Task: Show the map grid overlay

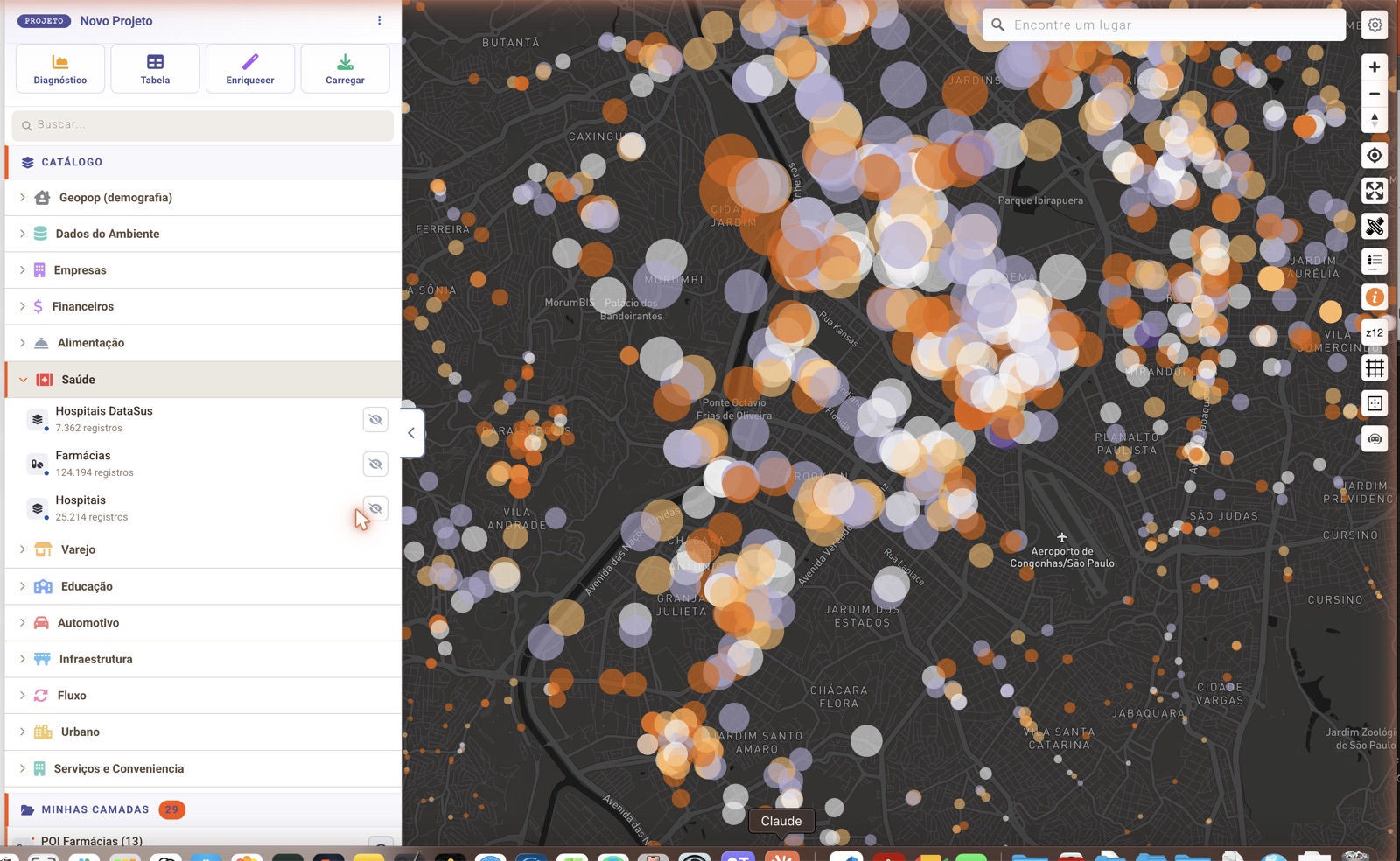Action: pos(1375,368)
